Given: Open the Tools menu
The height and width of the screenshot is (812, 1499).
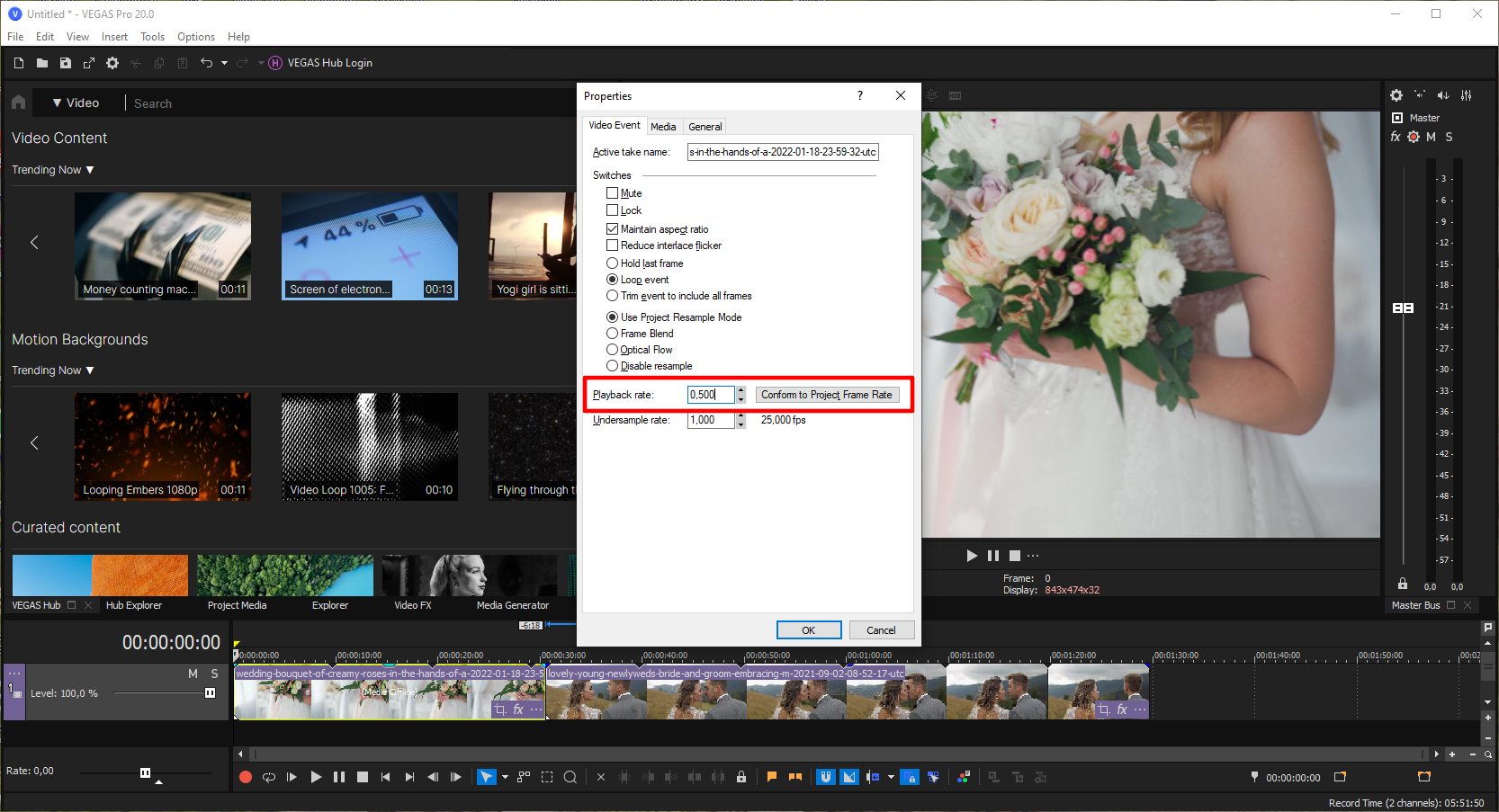Looking at the screenshot, I should (x=152, y=37).
